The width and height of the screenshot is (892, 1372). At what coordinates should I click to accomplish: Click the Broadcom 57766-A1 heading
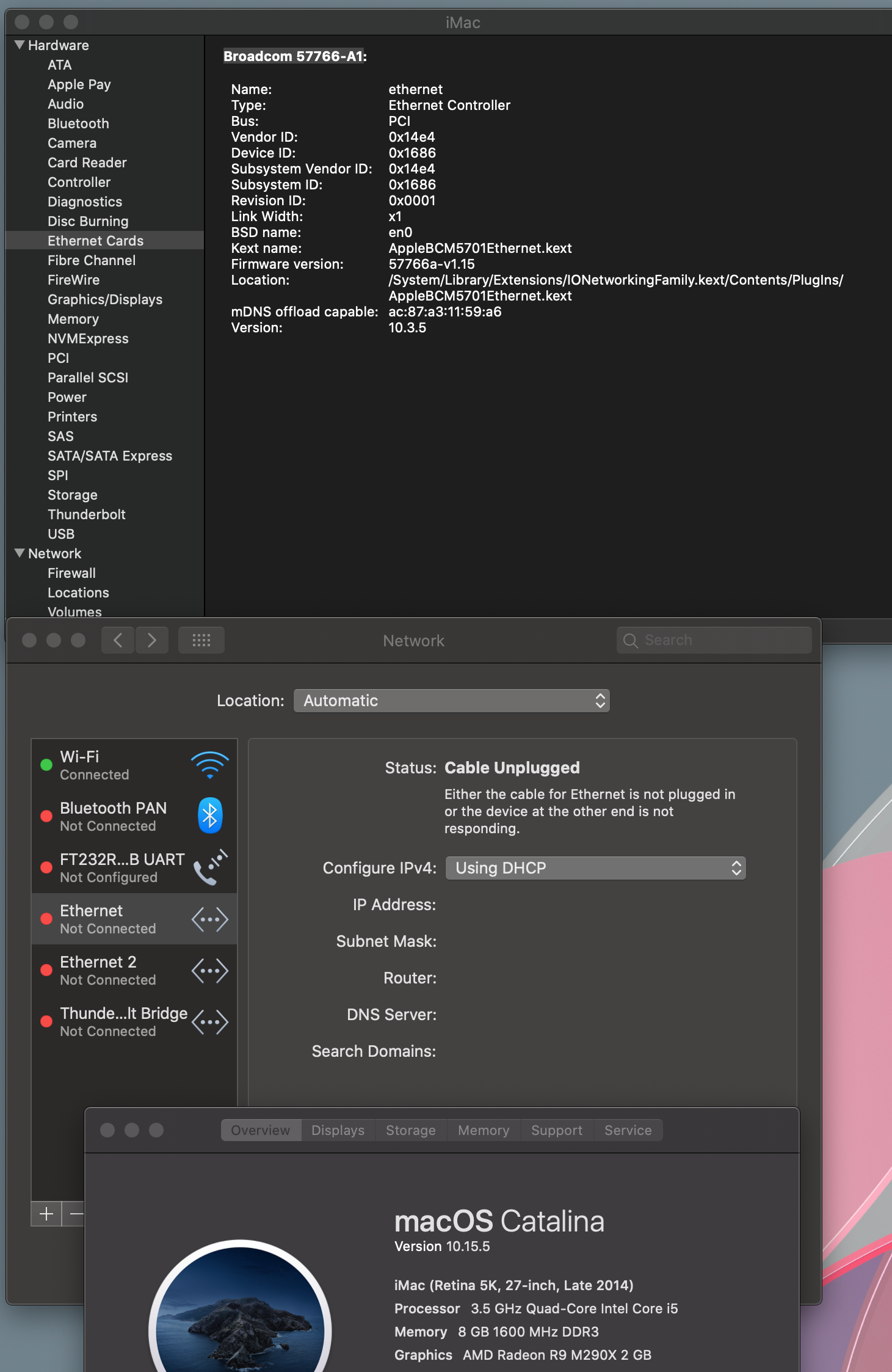pos(296,56)
